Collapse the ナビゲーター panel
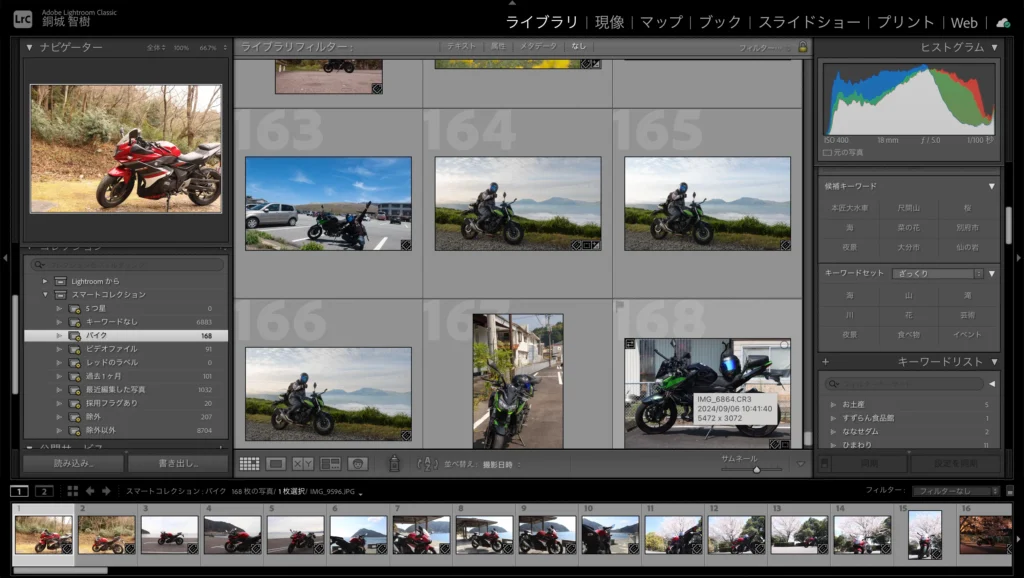This screenshot has height=578, width=1024. [x=29, y=47]
